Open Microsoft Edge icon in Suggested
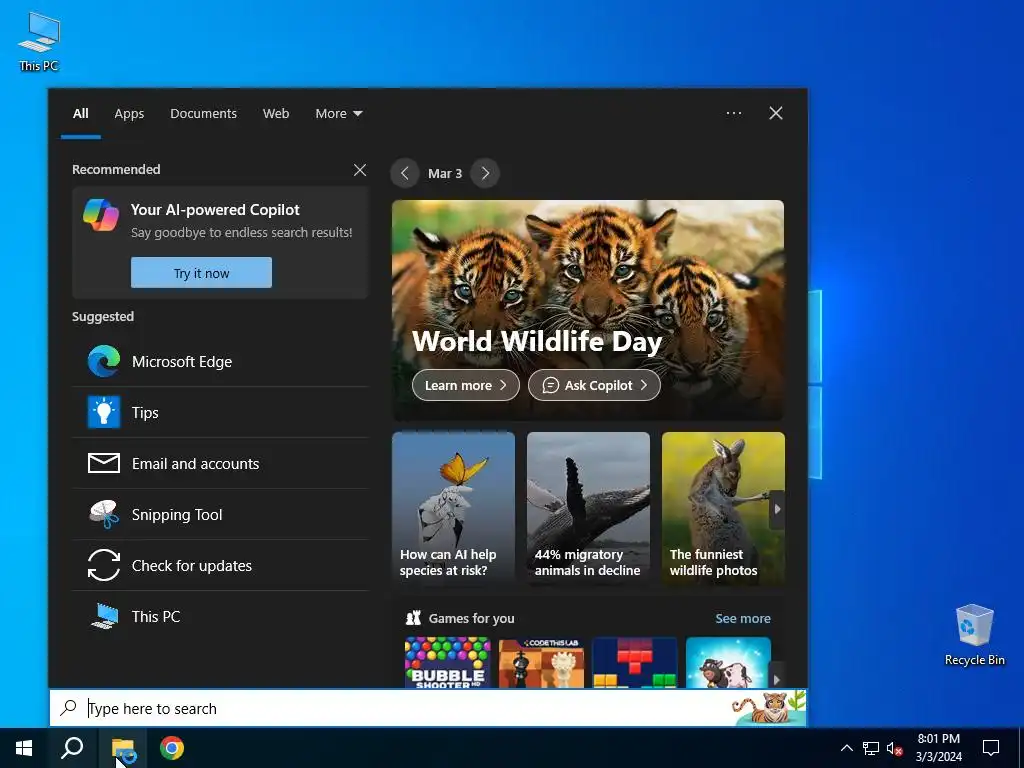This screenshot has height=768, width=1024. [x=104, y=361]
